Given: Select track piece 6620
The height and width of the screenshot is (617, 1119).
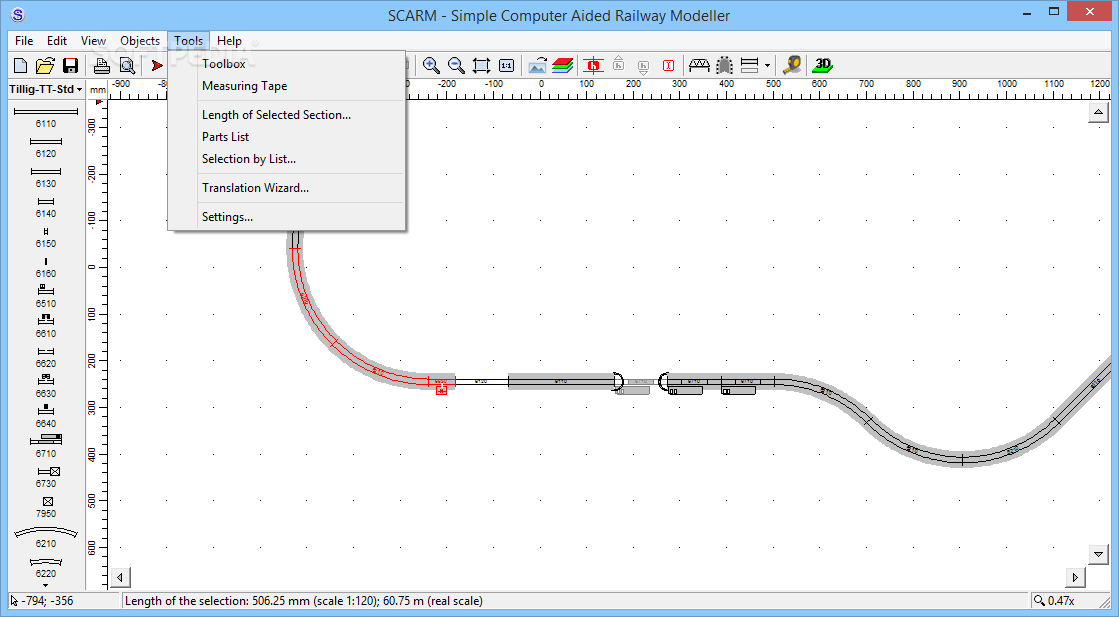Looking at the screenshot, I should point(46,357).
